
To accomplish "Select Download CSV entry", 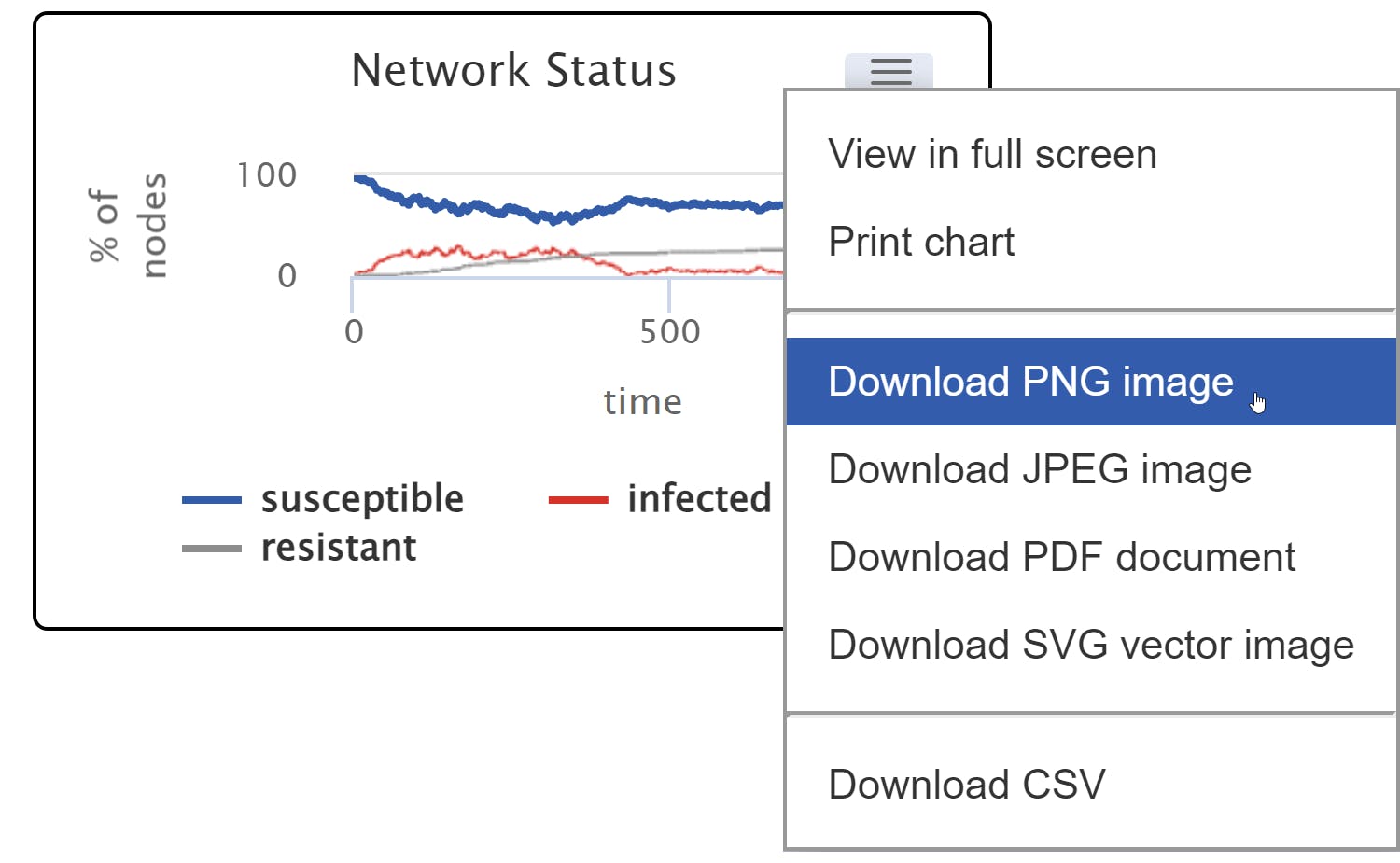I will [967, 785].
